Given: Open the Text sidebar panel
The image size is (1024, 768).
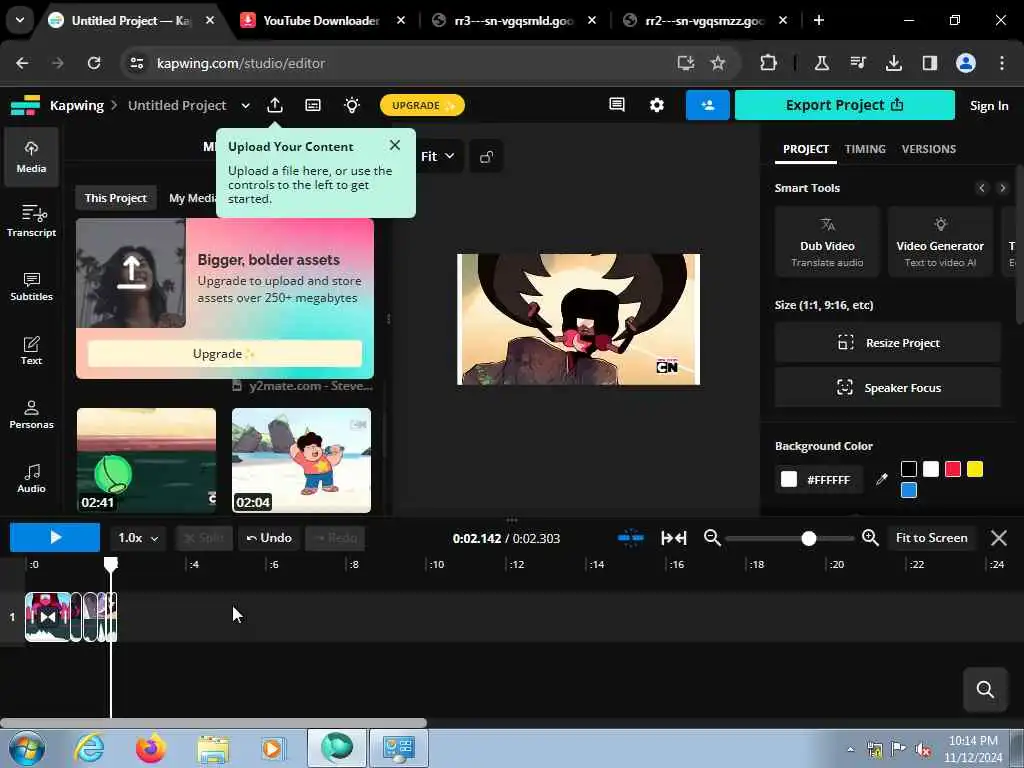Looking at the screenshot, I should [x=31, y=350].
